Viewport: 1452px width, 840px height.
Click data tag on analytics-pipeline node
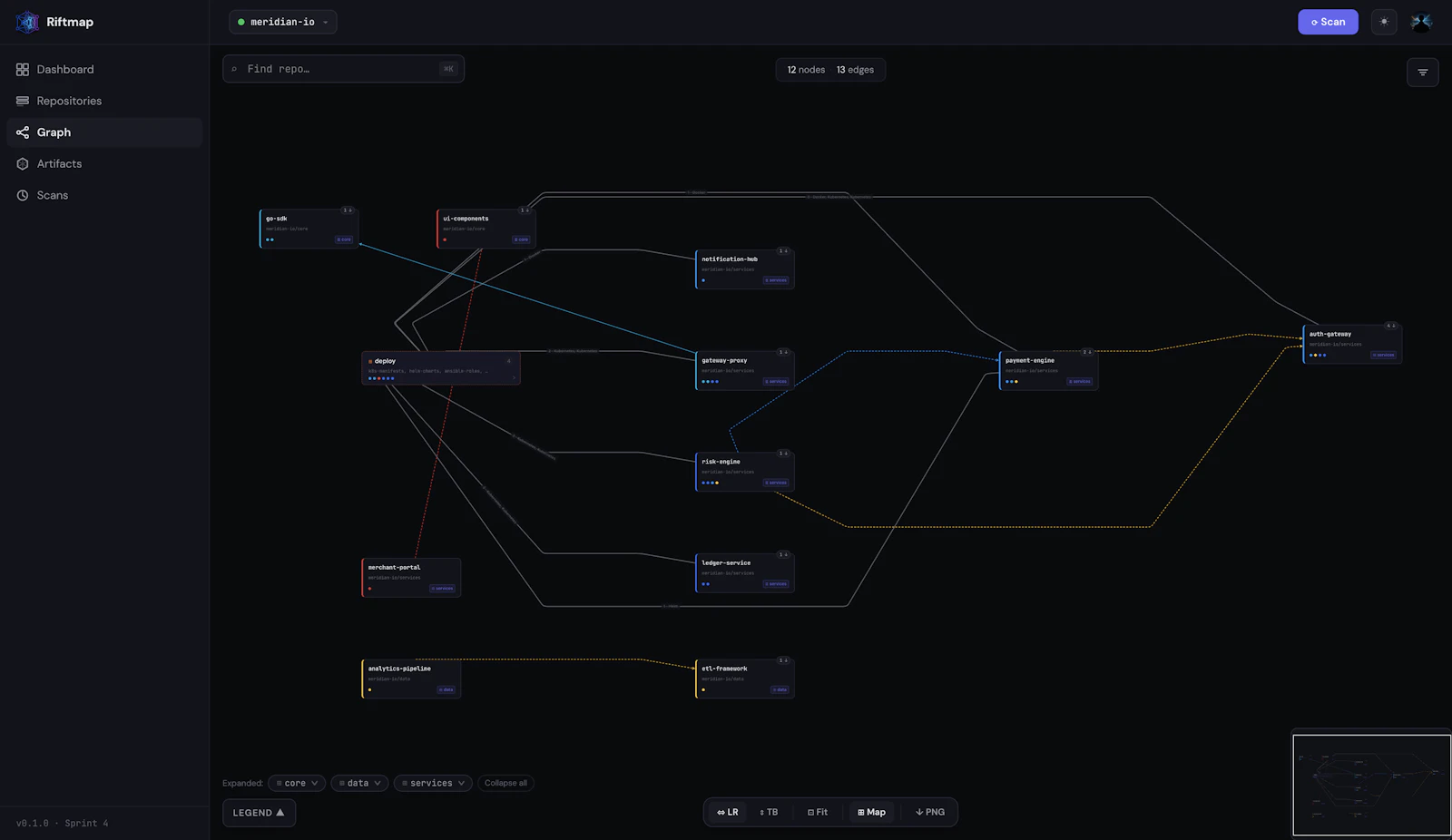(446, 689)
